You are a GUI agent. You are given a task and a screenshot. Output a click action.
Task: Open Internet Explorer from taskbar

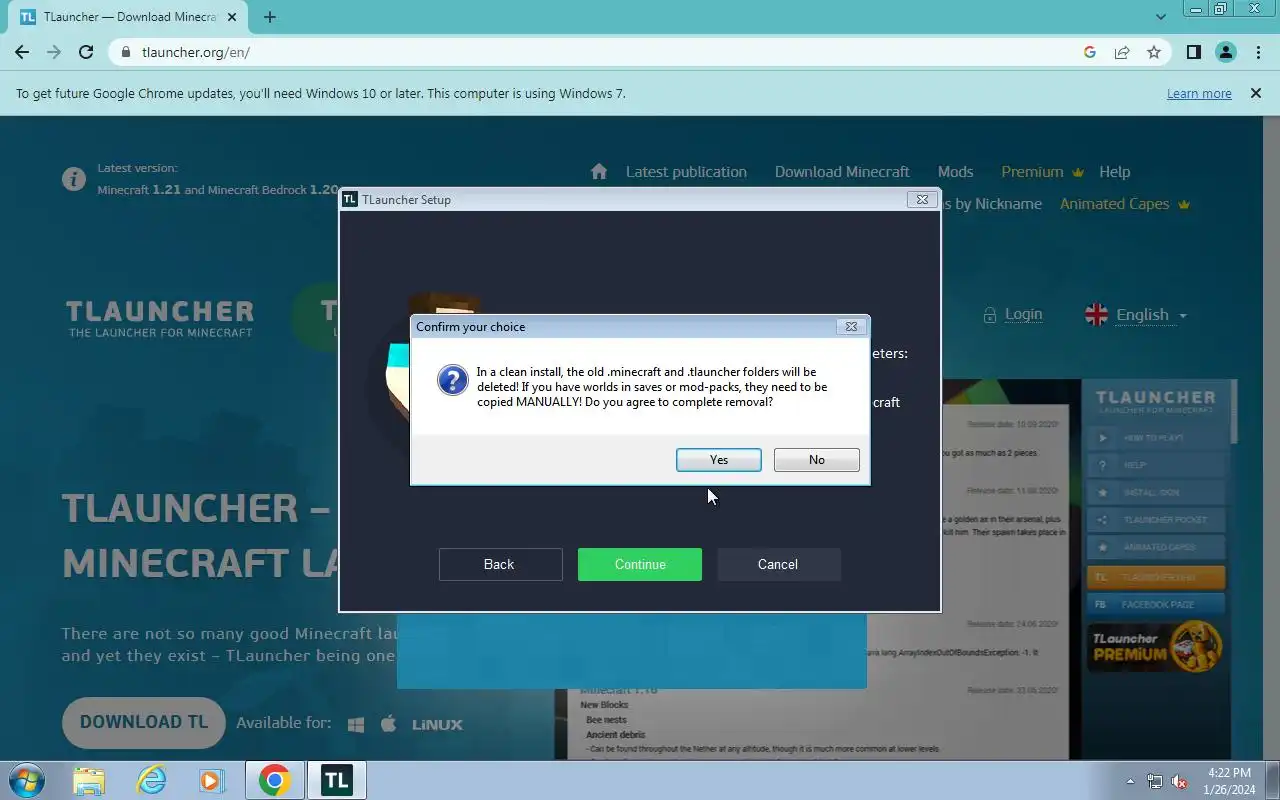[151, 780]
